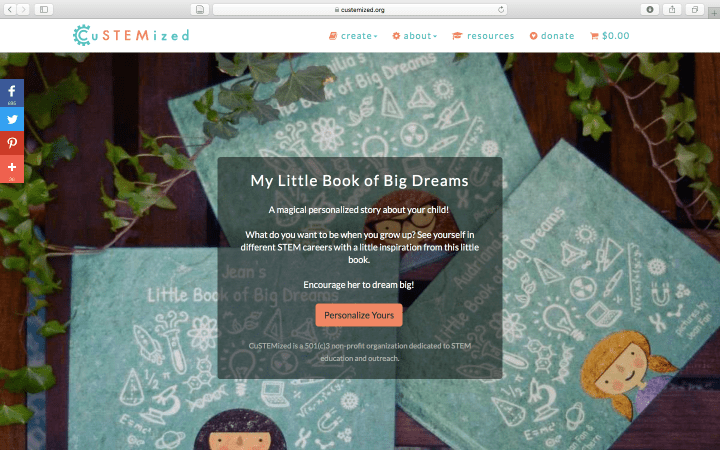
Task: Expand the about dropdown menu
Action: 415,36
